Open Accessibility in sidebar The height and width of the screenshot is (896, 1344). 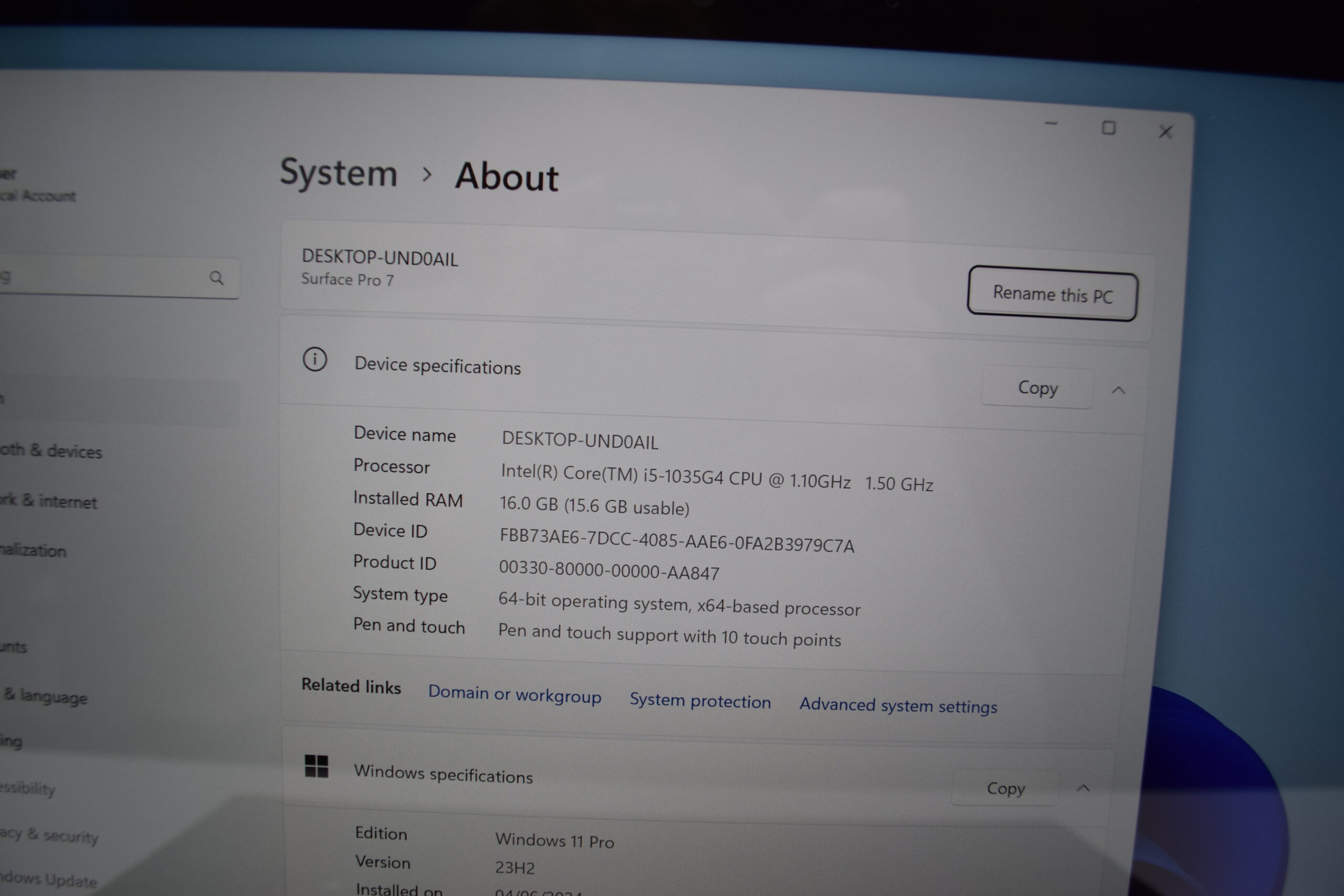click(27, 788)
